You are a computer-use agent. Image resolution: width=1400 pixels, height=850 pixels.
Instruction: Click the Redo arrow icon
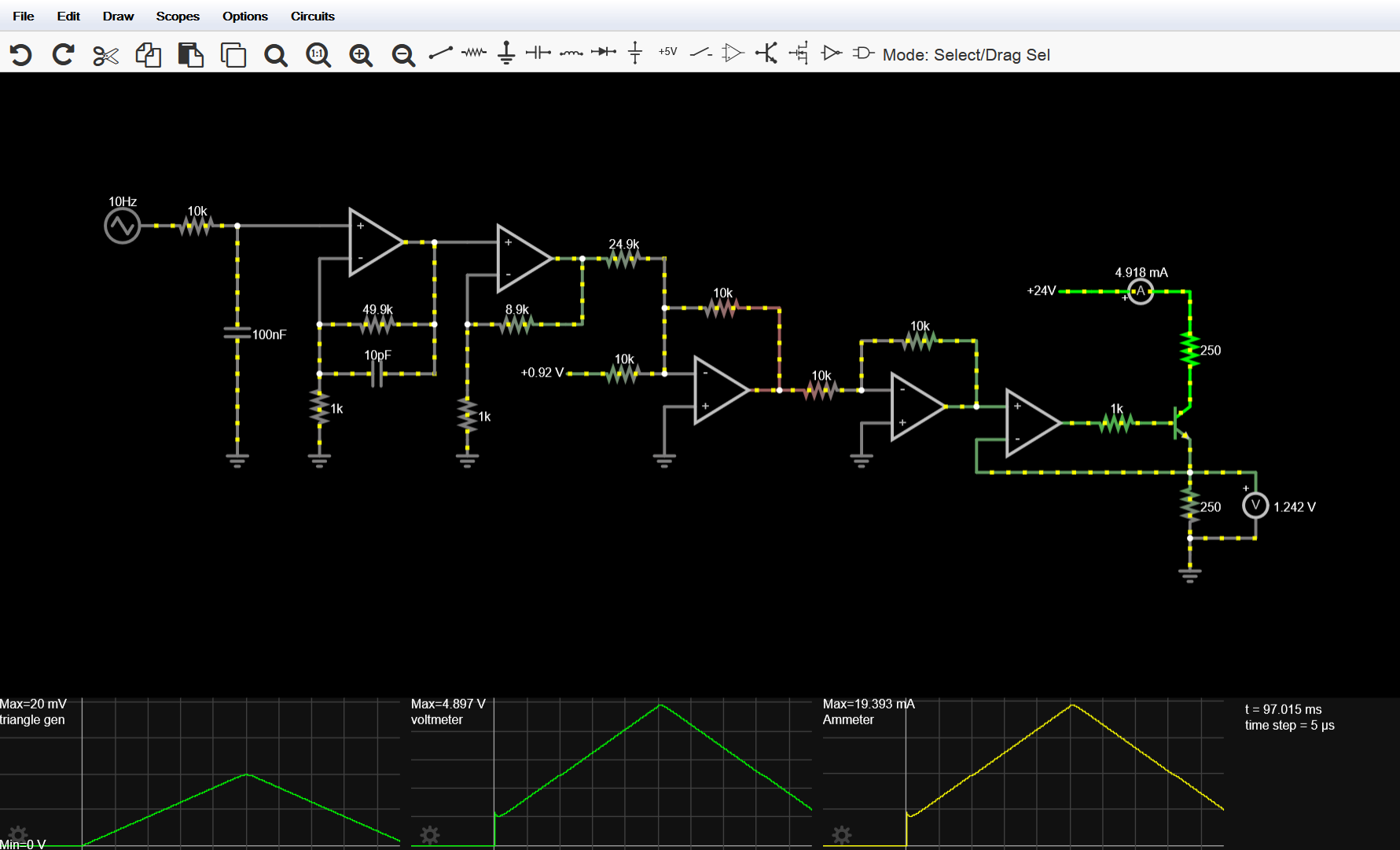coord(64,54)
